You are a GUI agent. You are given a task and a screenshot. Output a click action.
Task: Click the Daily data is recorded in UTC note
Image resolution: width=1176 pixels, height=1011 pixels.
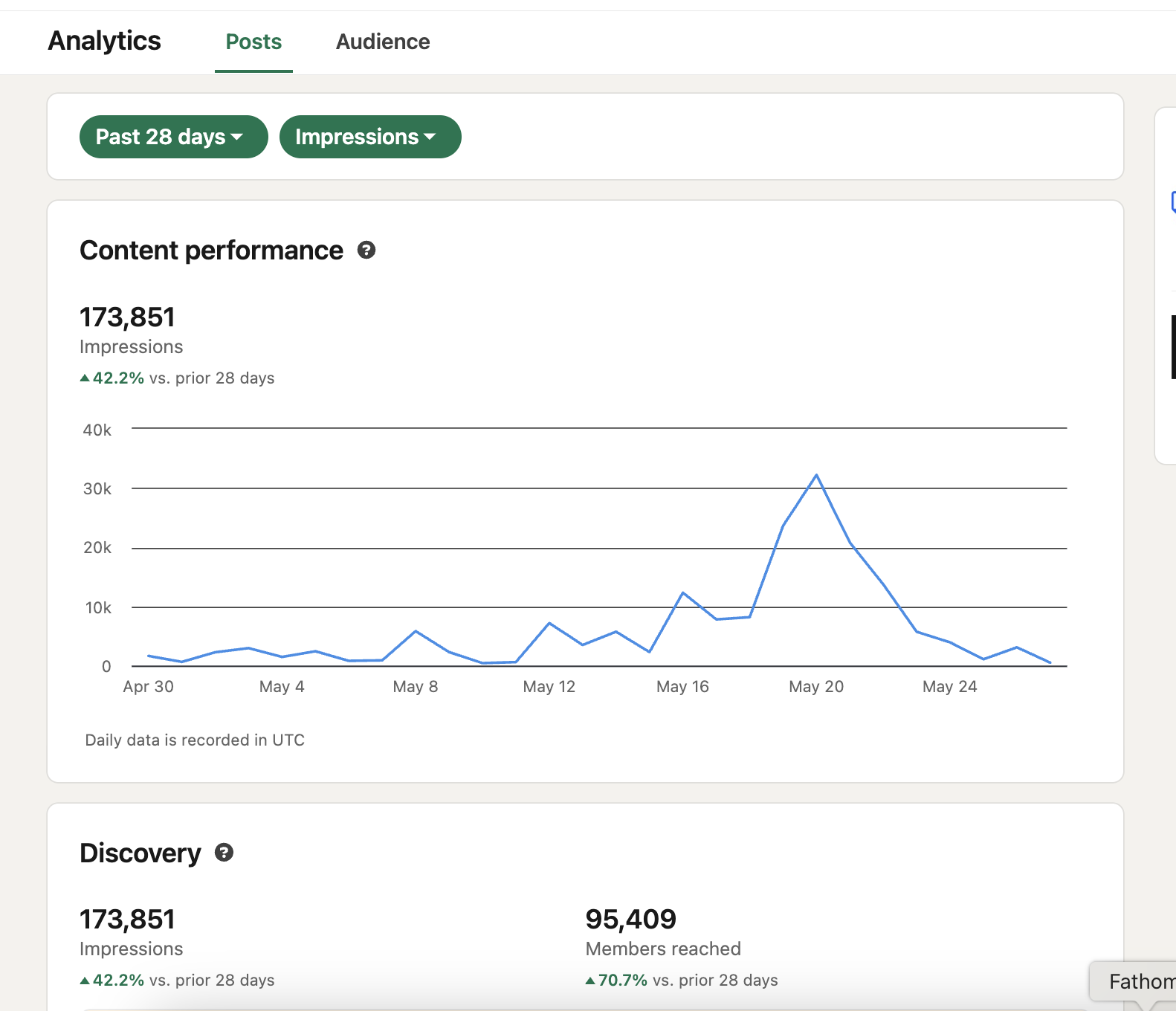(195, 740)
